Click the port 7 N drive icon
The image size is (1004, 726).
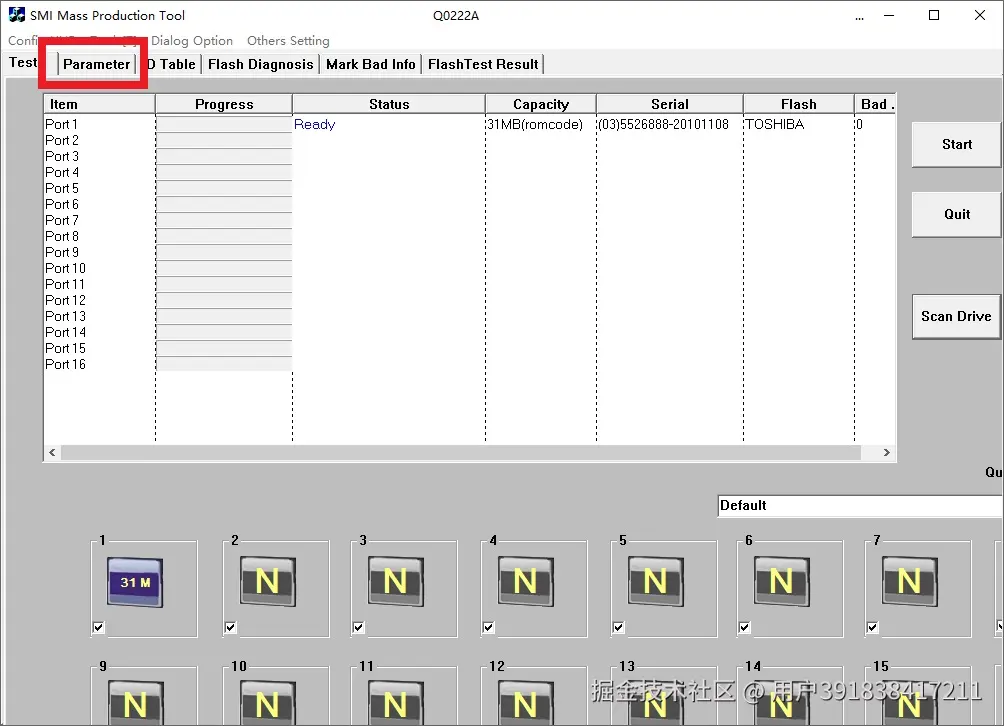[x=910, y=581]
